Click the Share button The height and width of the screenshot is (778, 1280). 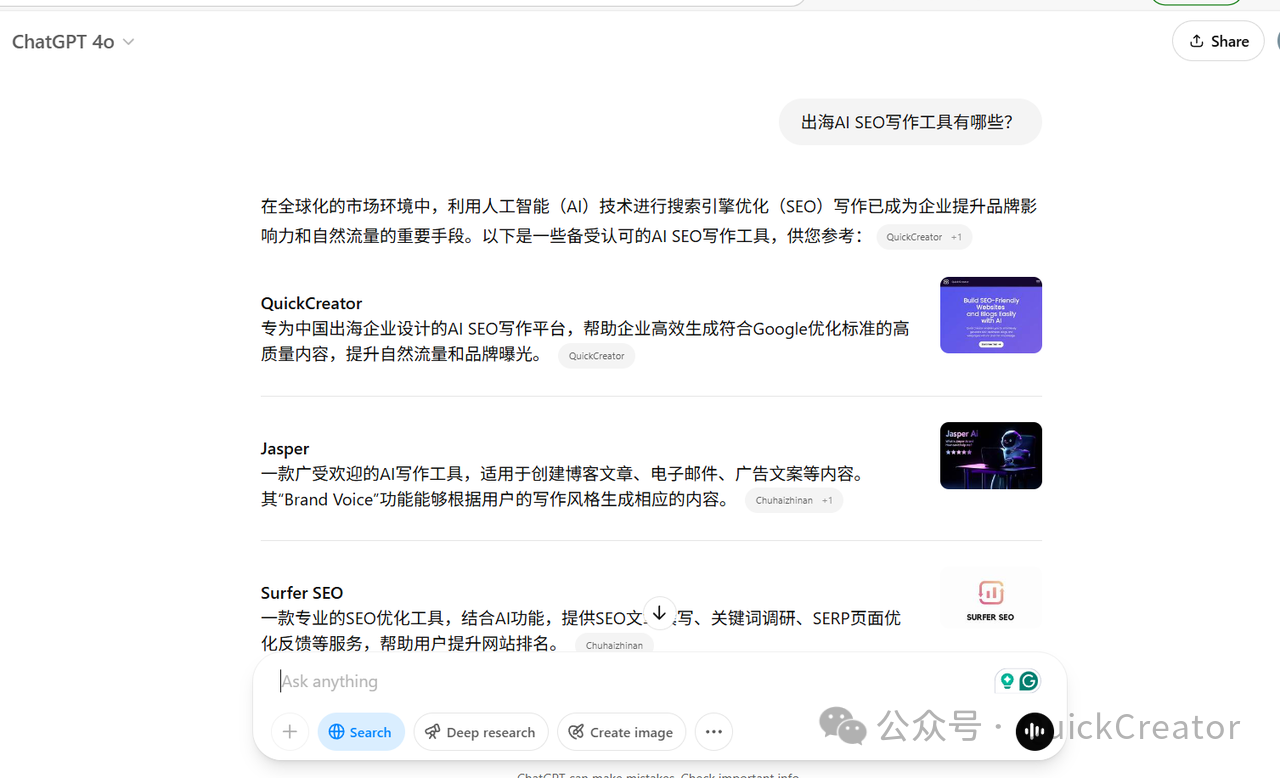1218,41
